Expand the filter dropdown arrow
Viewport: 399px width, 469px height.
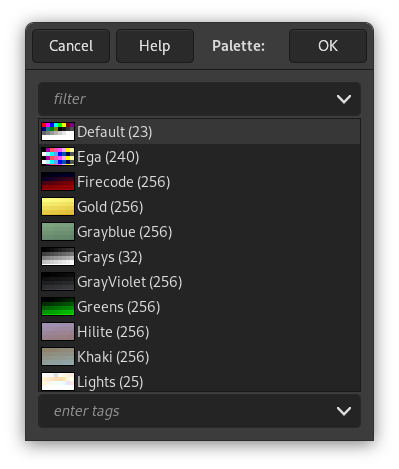pyautogui.click(x=344, y=99)
